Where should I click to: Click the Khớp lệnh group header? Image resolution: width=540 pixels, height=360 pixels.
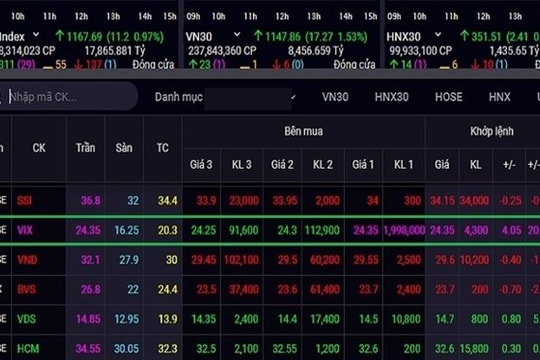(x=492, y=131)
